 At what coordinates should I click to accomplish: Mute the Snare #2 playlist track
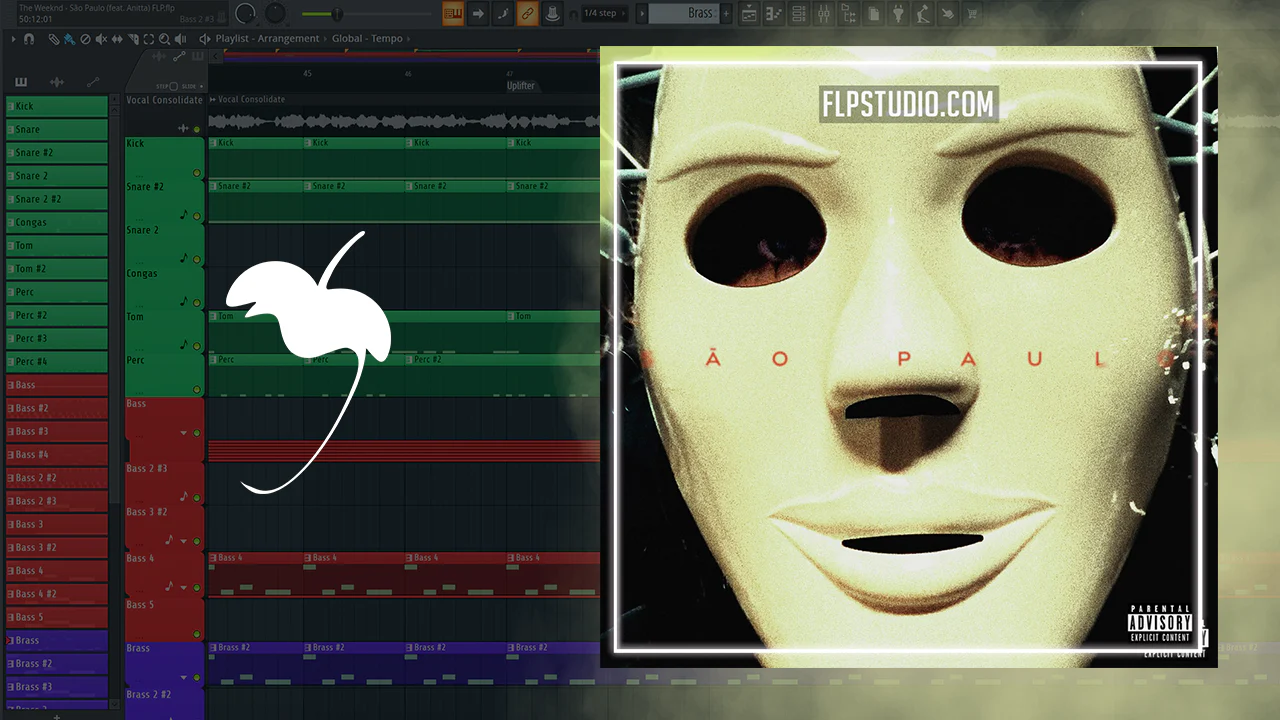pyautogui.click(x=196, y=216)
